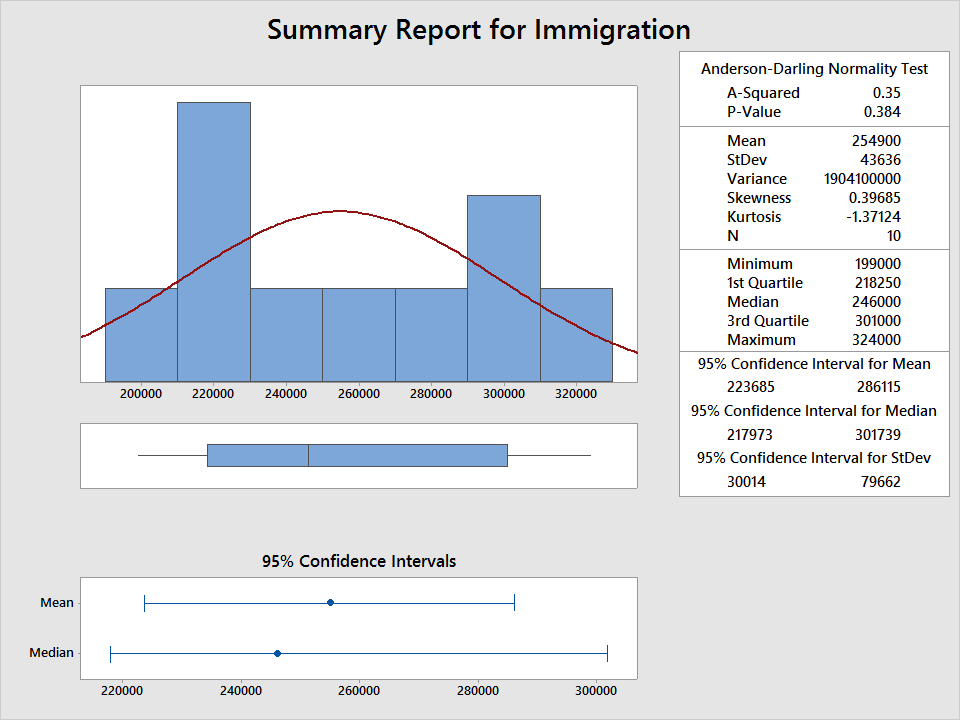The height and width of the screenshot is (721, 961).
Task: Select the Median confidence interval center dot
Action: click(277, 653)
